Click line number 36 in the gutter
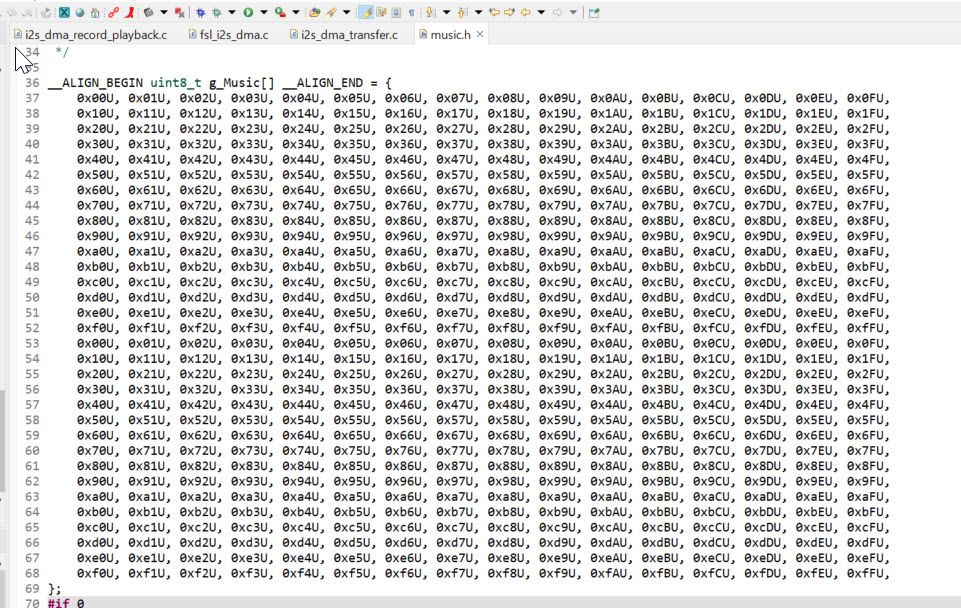This screenshot has height=608, width=961. click(32, 83)
